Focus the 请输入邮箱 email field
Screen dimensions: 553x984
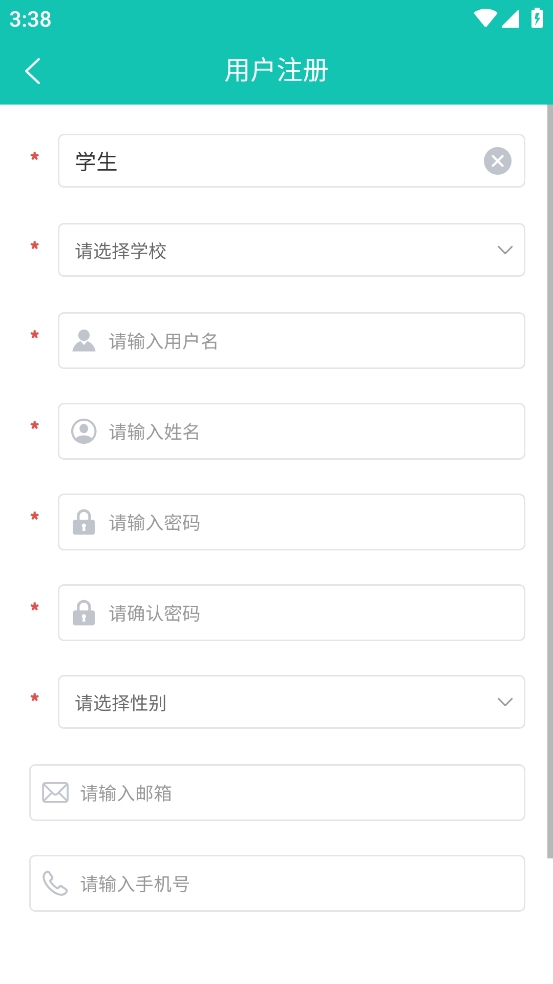[x=277, y=793]
